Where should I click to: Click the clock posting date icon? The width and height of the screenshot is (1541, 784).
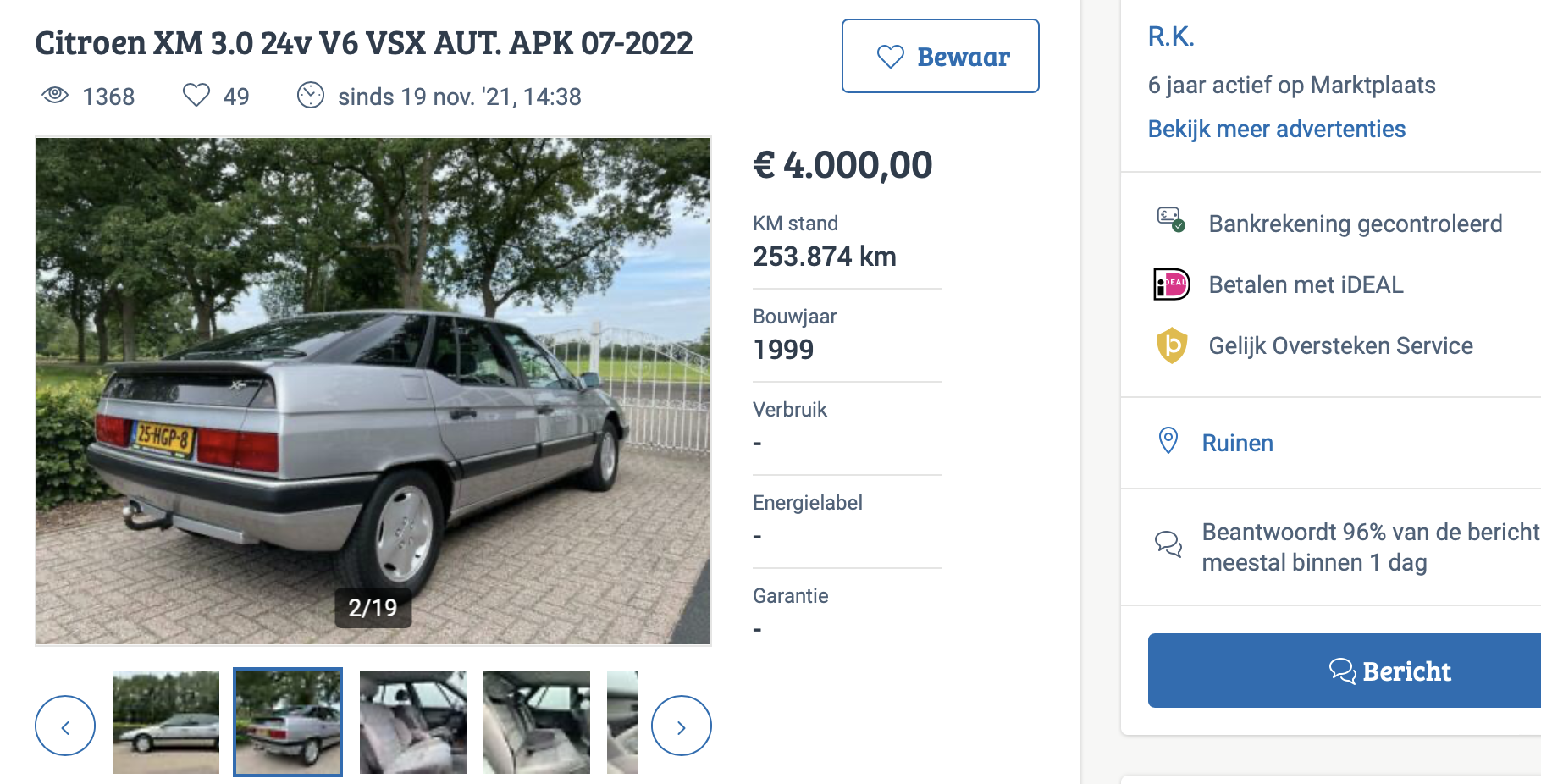311,95
